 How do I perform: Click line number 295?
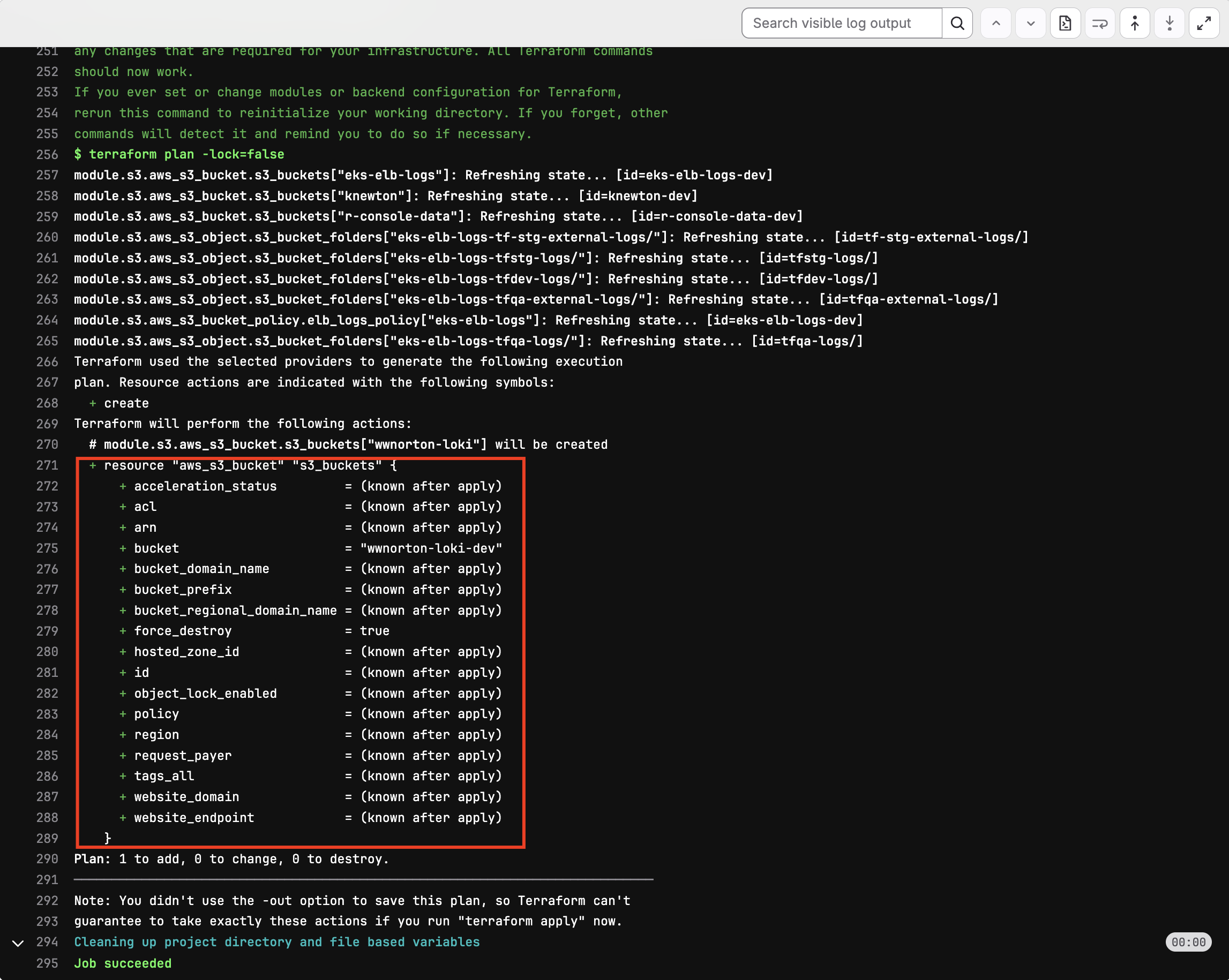47,963
